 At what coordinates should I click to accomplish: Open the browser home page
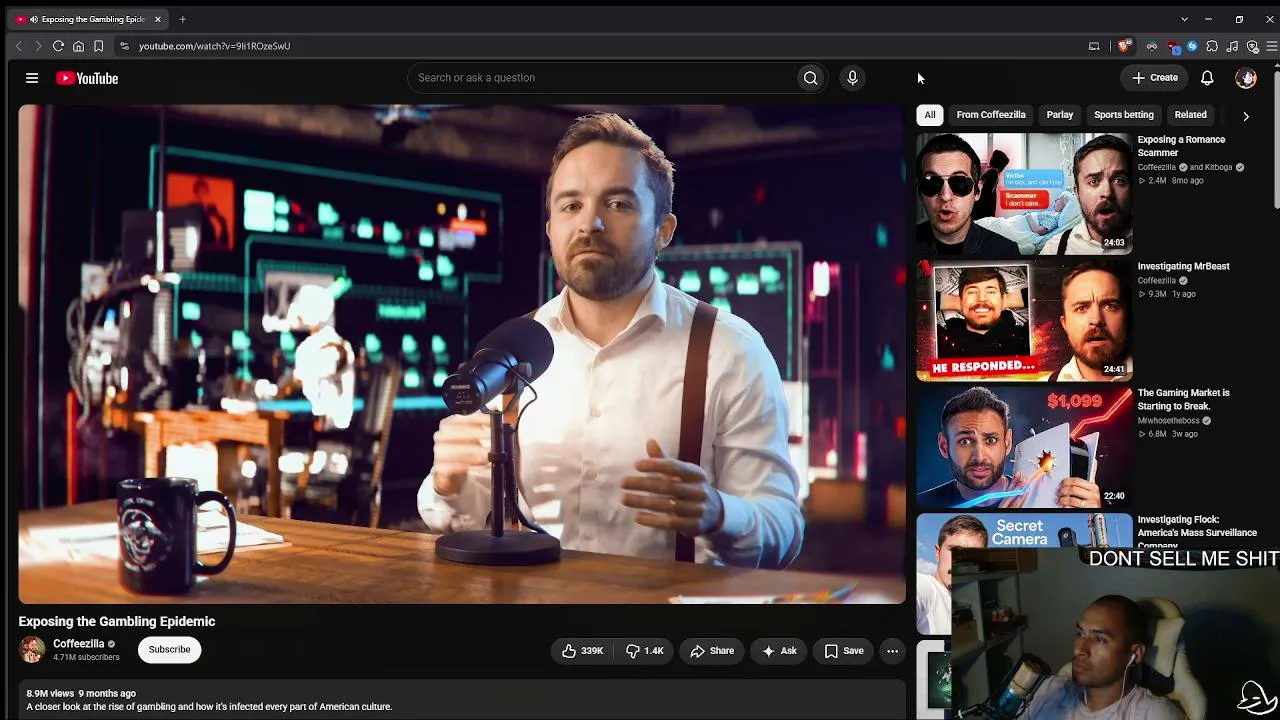[78, 46]
